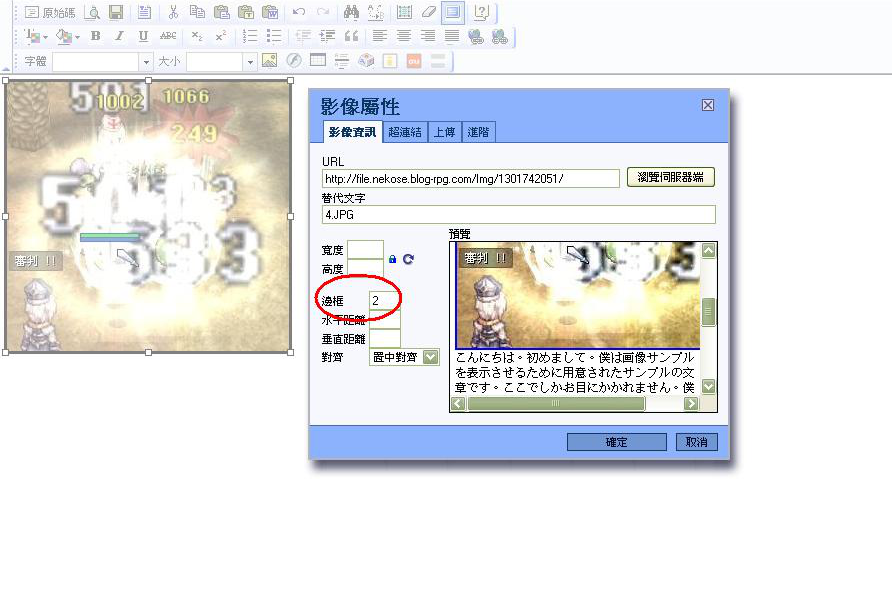Click the 替代文字 field containing 4.JPG

tap(518, 214)
